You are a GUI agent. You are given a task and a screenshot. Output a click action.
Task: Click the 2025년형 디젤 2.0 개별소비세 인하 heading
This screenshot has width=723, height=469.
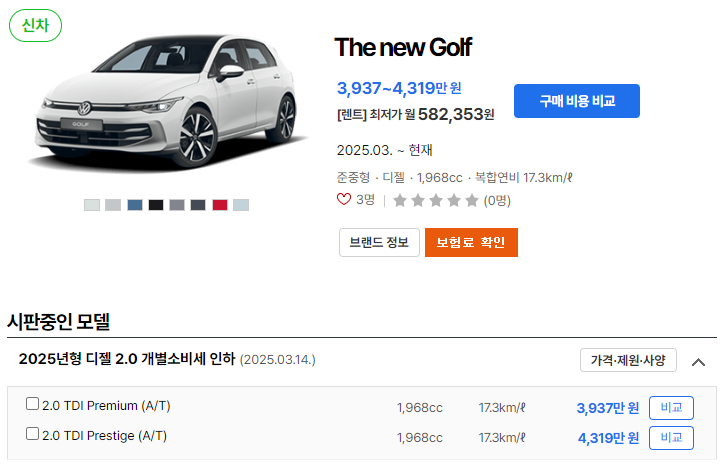pyautogui.click(x=127, y=359)
